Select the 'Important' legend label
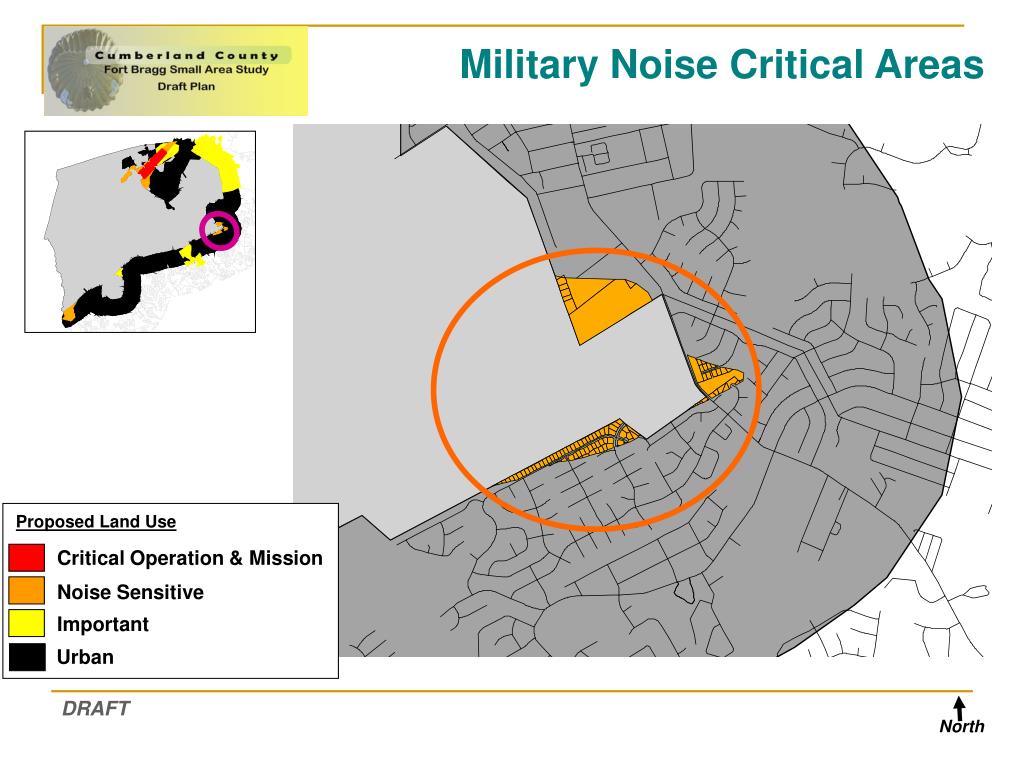This screenshot has width=1024, height=768. (x=103, y=624)
